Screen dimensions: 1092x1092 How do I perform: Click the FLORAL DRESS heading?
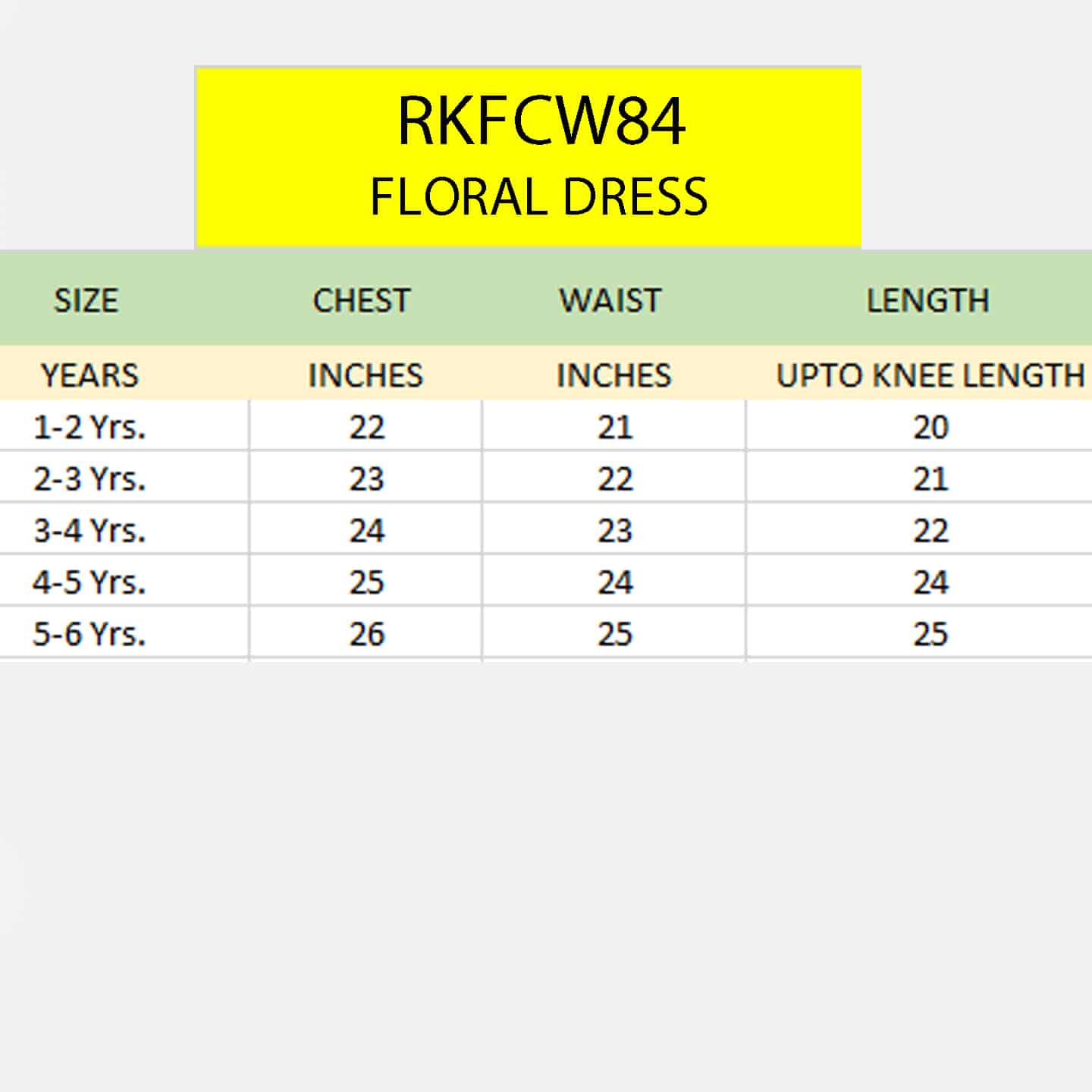pos(539,196)
